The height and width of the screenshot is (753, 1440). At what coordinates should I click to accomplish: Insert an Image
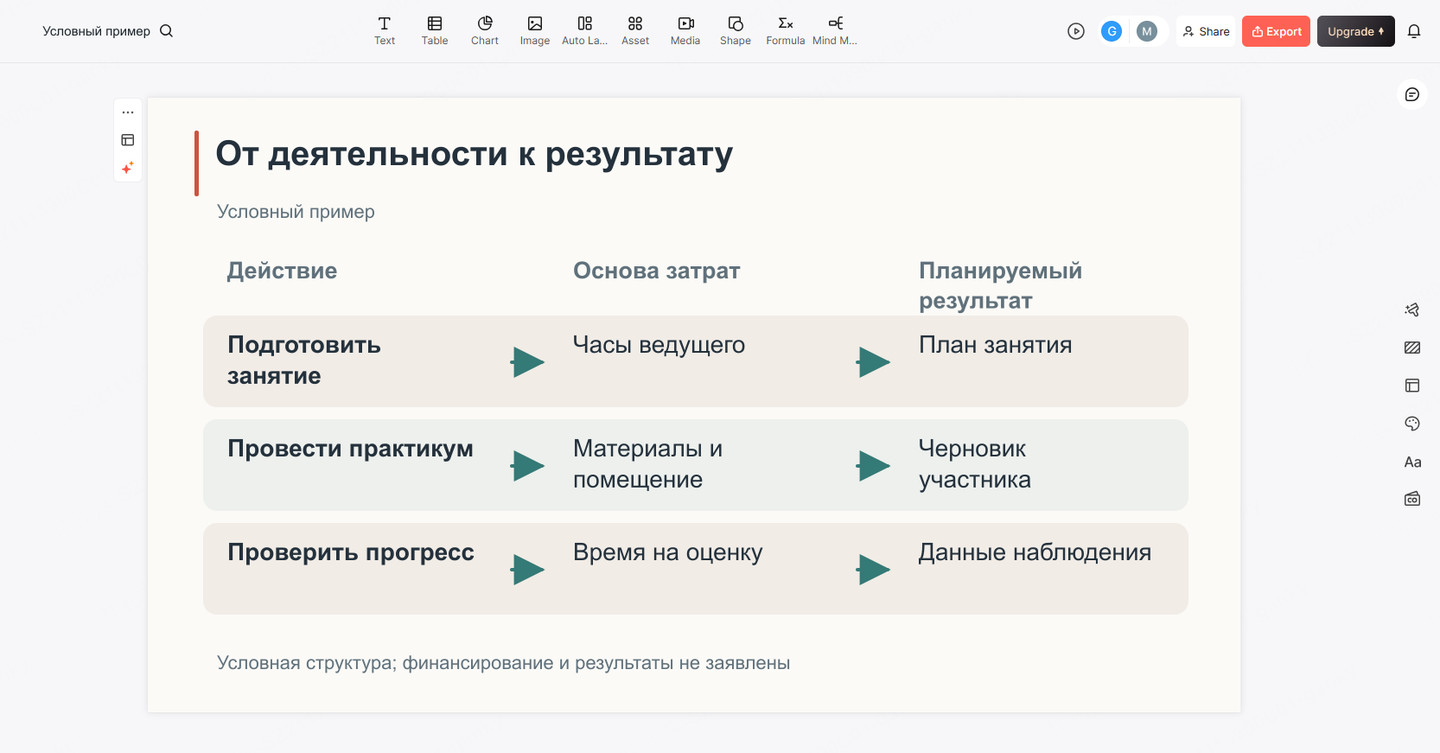click(534, 31)
